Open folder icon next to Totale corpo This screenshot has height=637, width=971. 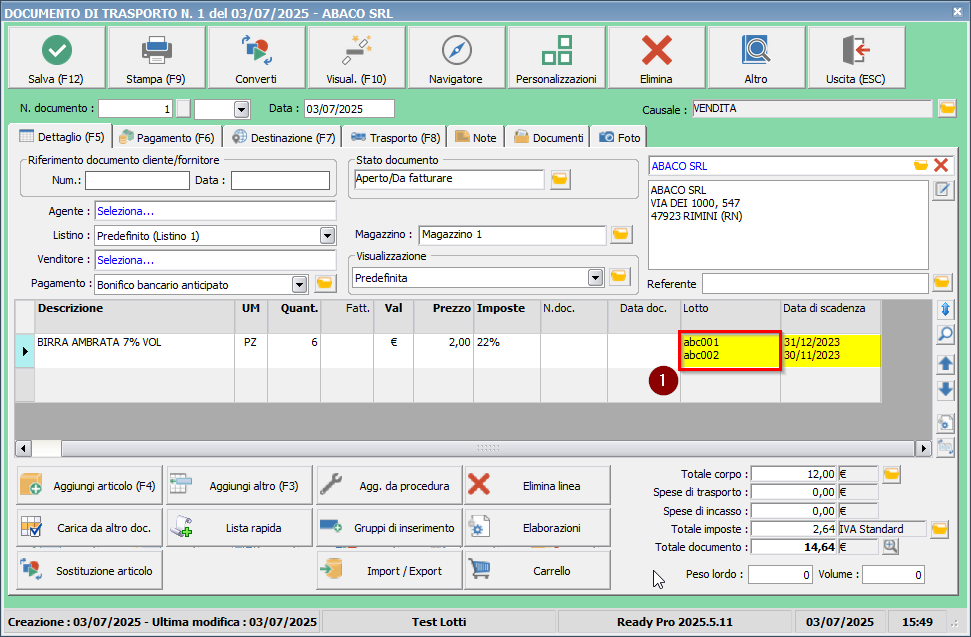(x=891, y=474)
